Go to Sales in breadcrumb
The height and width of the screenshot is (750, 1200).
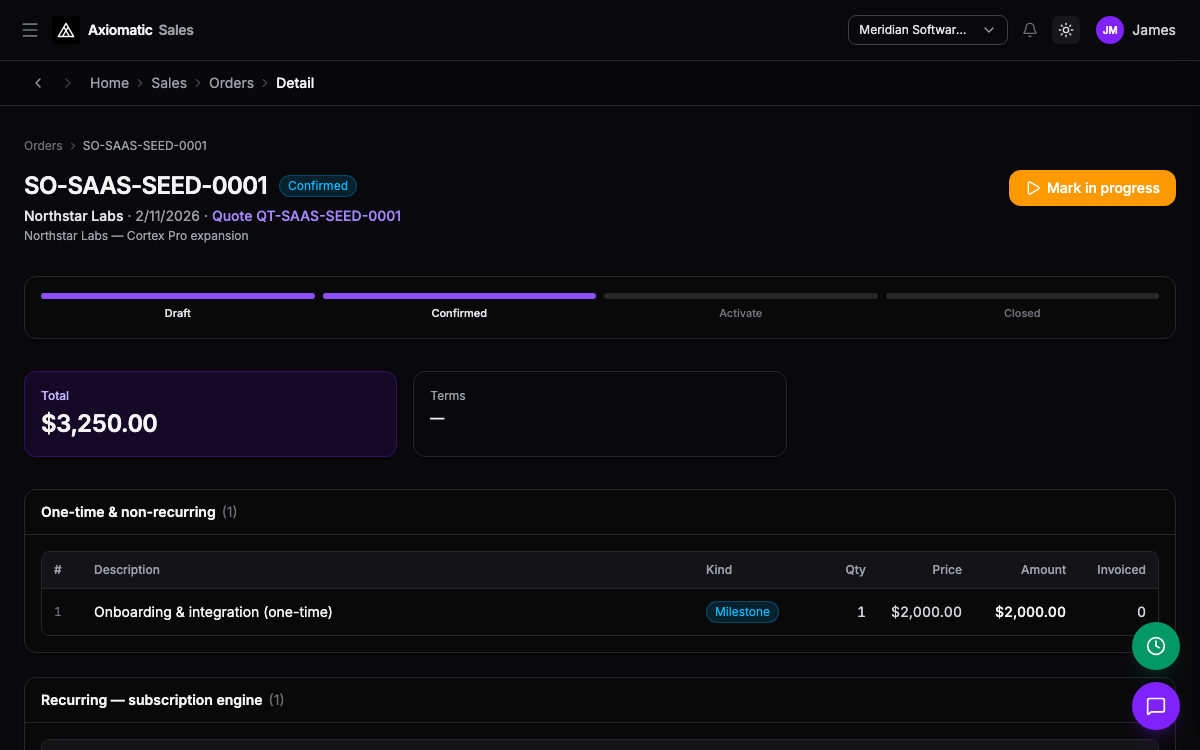(x=169, y=83)
